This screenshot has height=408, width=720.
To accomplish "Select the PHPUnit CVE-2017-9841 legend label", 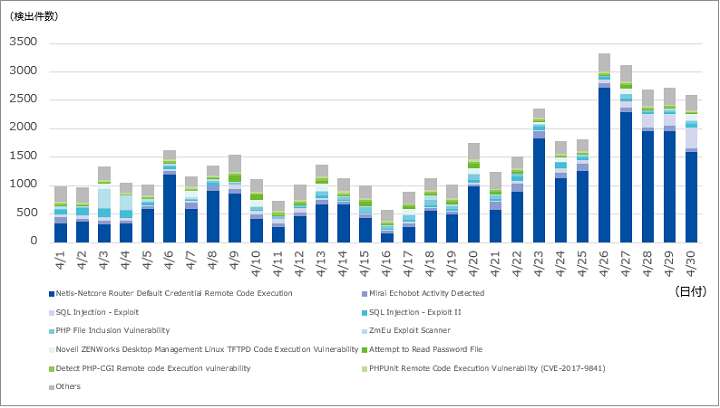I will tap(487, 369).
